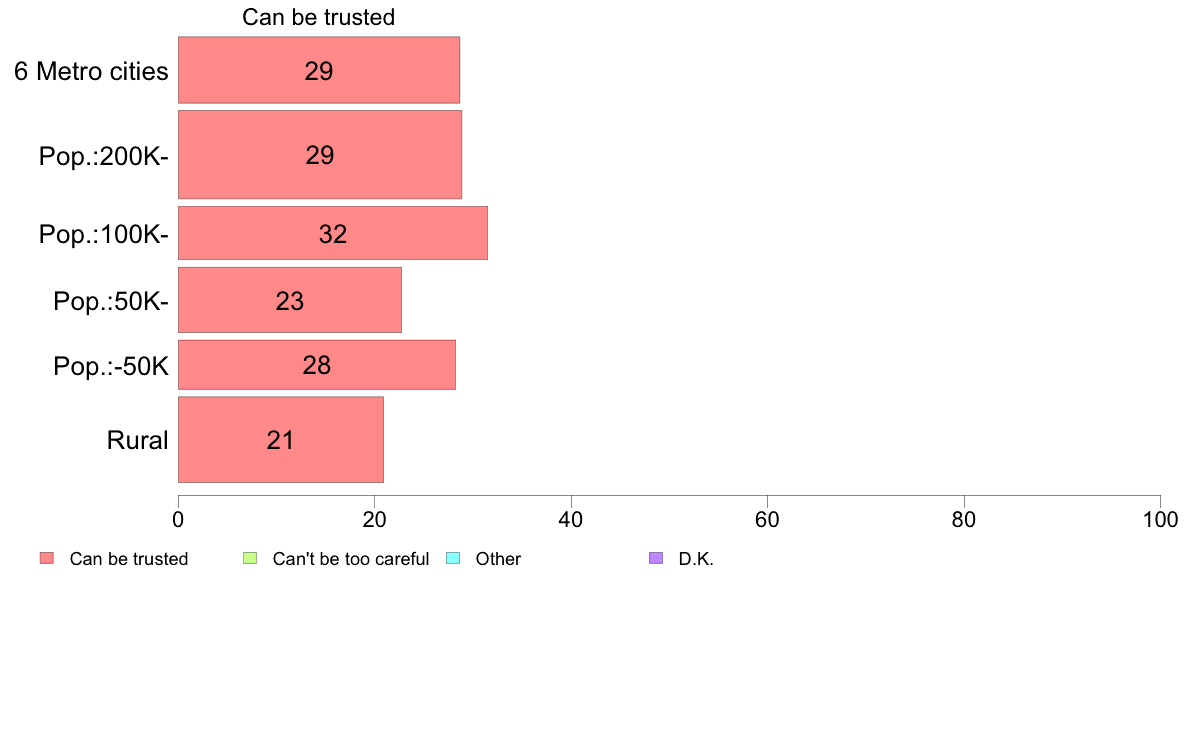The image size is (1188, 736).
Task: Click the Can be trusted chart title
Action: 318,17
